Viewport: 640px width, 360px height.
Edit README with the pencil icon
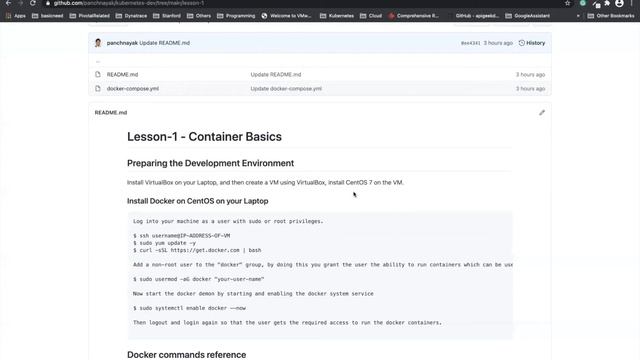542,113
